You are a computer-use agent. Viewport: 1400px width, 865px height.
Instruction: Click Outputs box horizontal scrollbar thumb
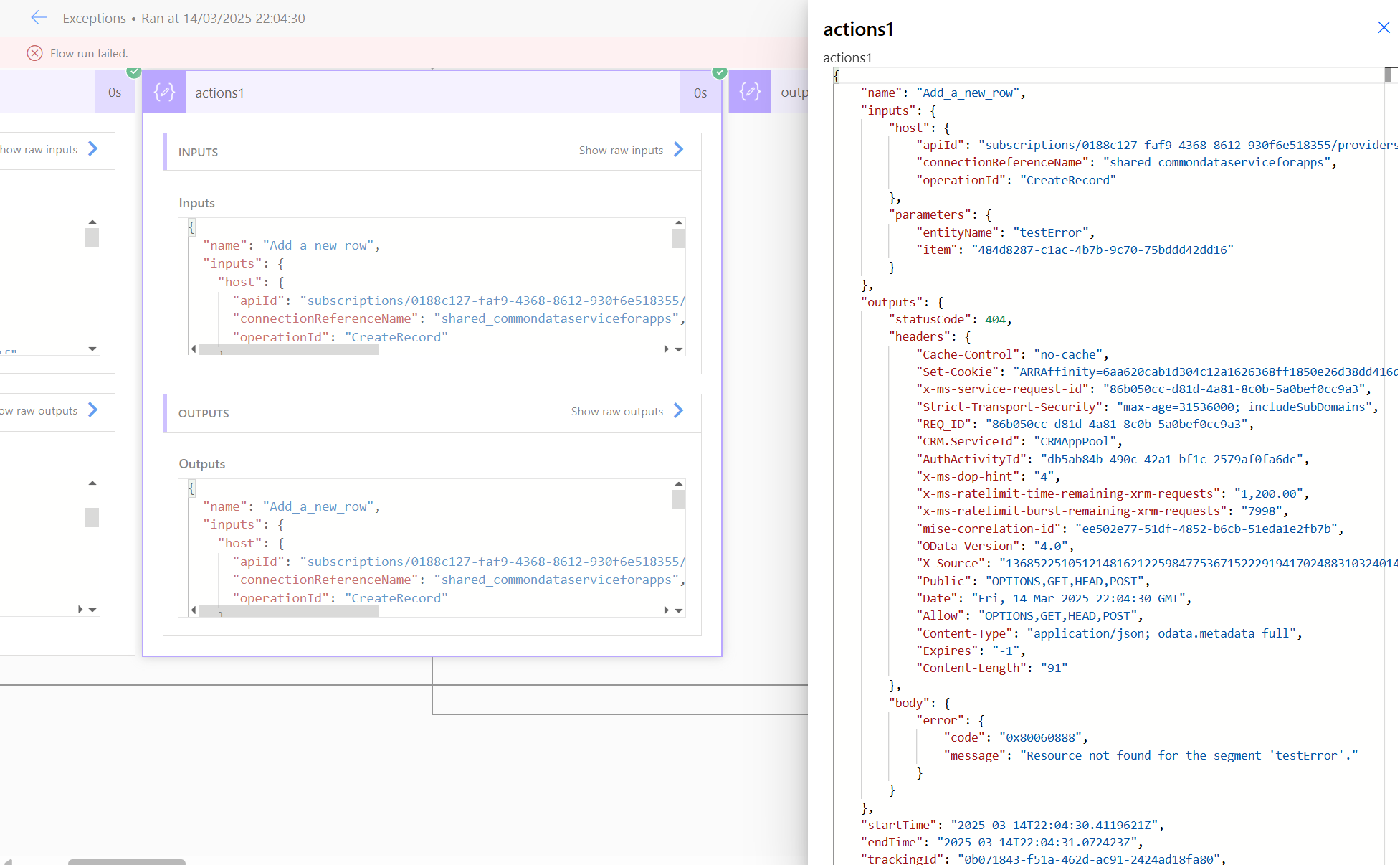[289, 610]
